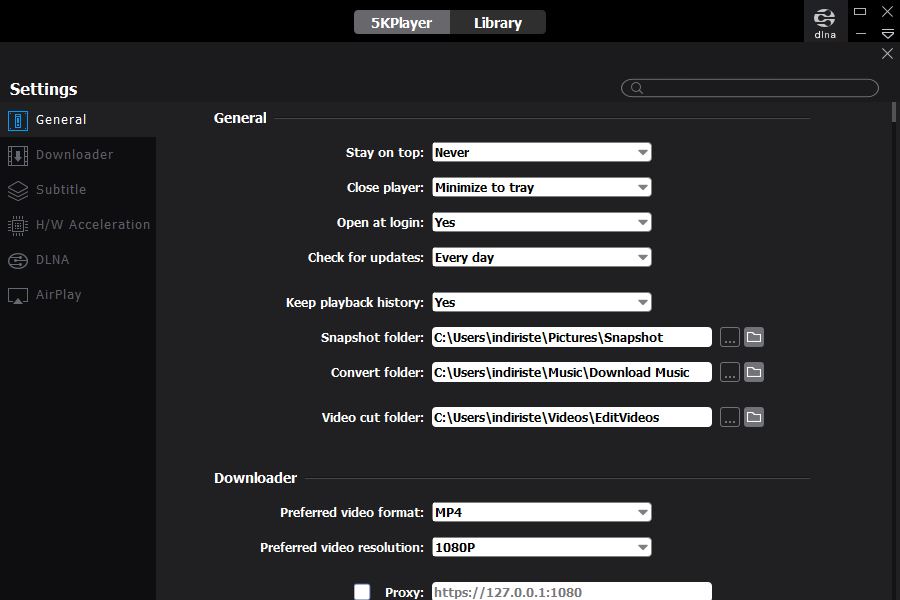The height and width of the screenshot is (600, 900).
Task: Select Subtitle settings category
Action: [78, 190]
